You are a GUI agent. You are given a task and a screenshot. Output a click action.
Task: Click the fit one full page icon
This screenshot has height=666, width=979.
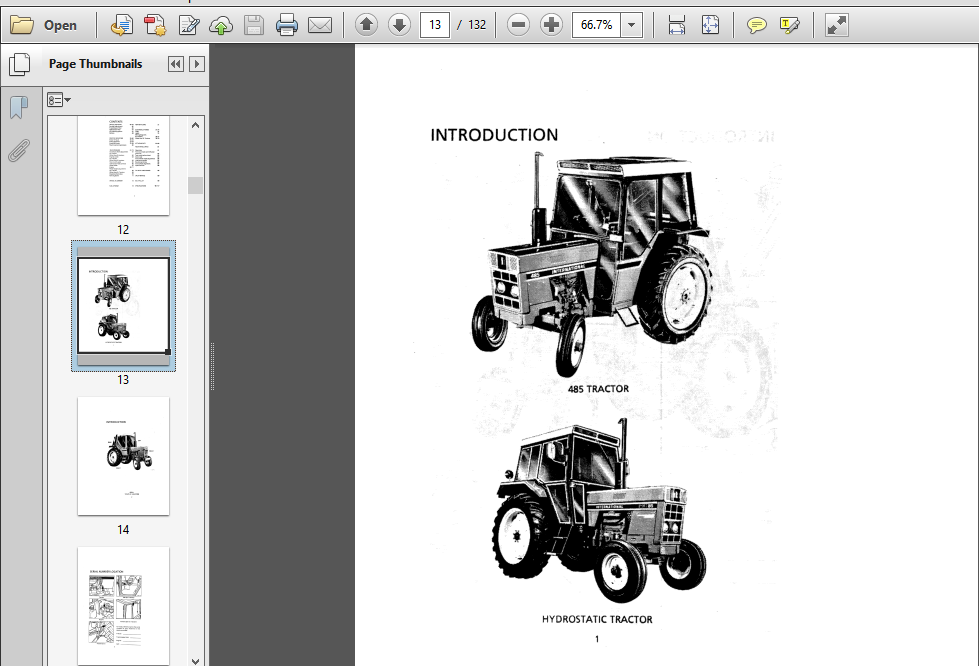coord(711,25)
